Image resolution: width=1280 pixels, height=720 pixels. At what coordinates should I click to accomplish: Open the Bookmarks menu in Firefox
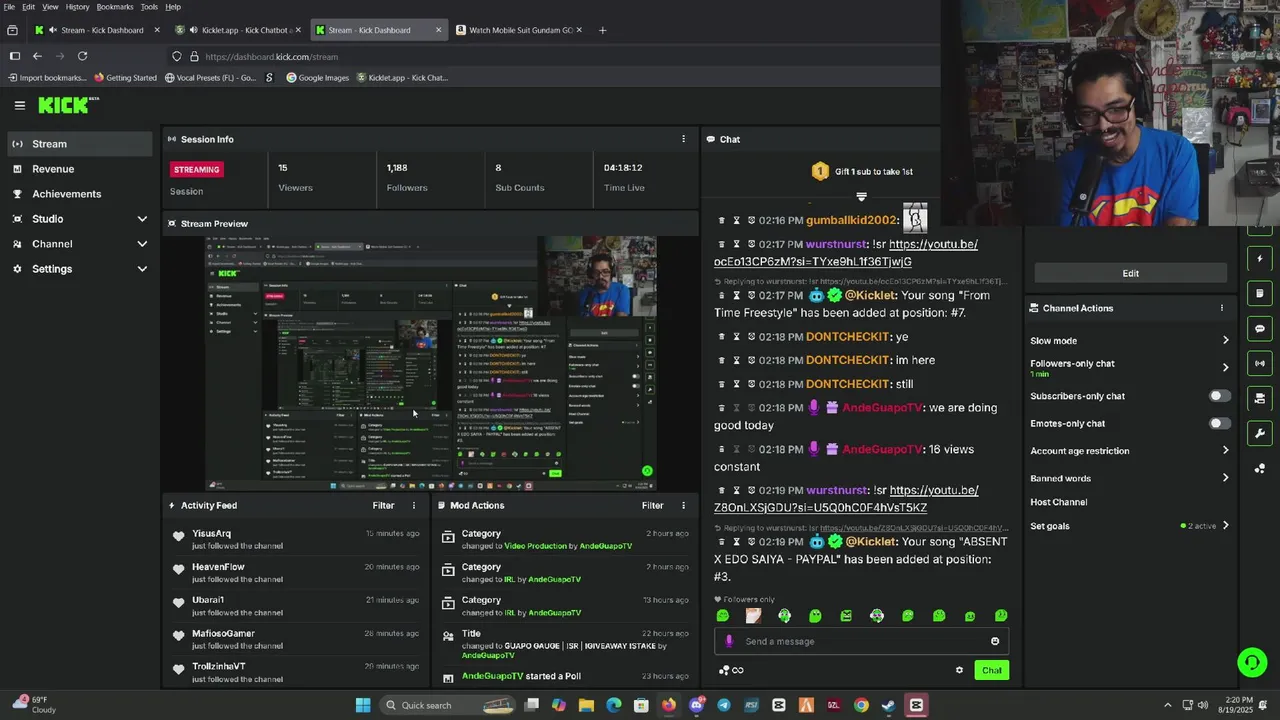pos(115,7)
